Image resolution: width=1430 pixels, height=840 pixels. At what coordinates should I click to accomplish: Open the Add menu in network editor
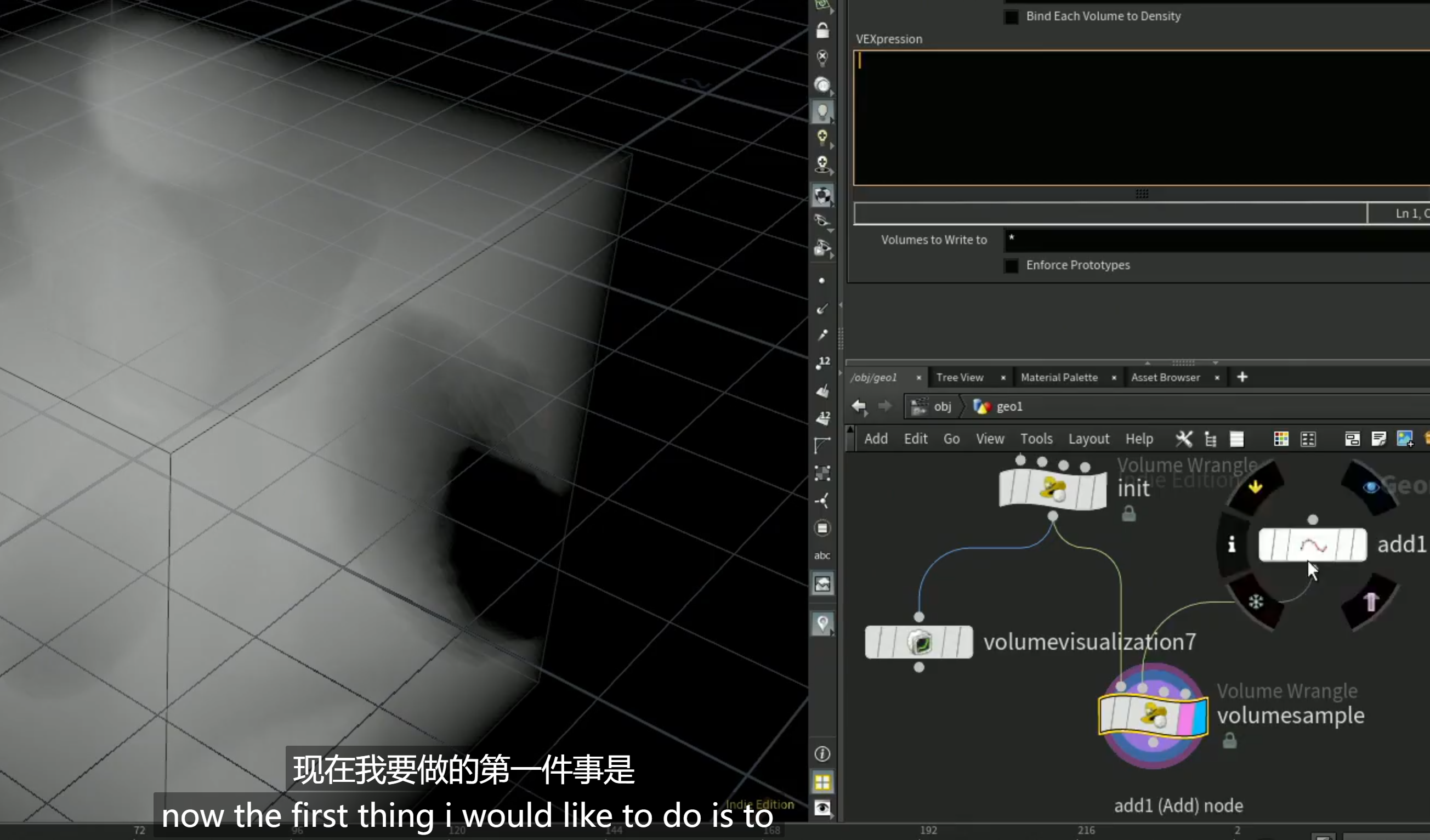tap(876, 439)
